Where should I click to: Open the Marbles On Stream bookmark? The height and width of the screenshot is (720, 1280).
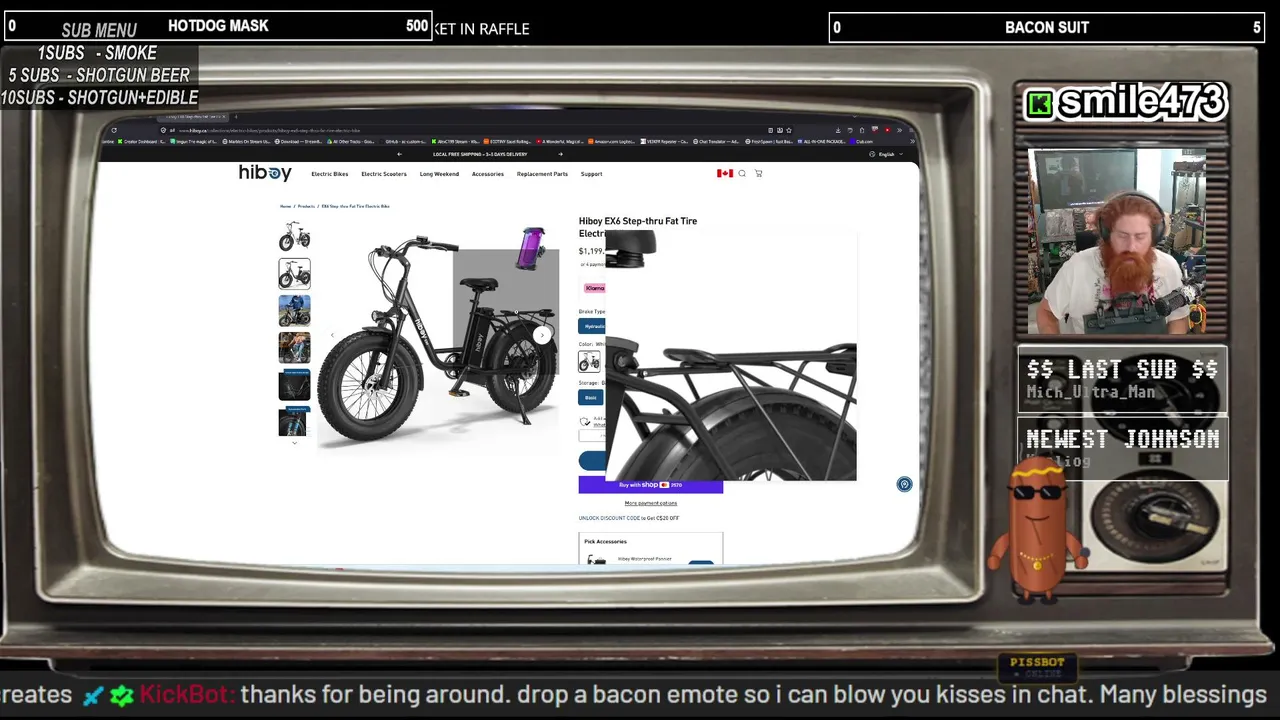pyautogui.click(x=247, y=142)
